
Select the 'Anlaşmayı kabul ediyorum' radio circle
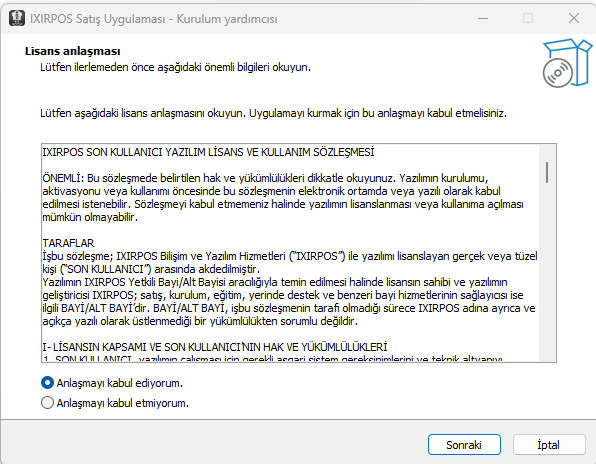47,383
